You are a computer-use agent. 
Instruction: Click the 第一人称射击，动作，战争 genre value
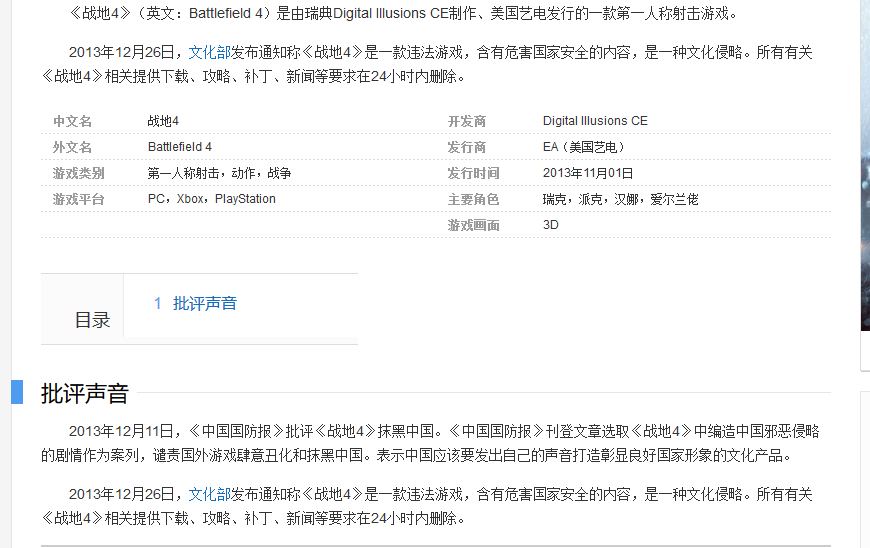click(219, 173)
